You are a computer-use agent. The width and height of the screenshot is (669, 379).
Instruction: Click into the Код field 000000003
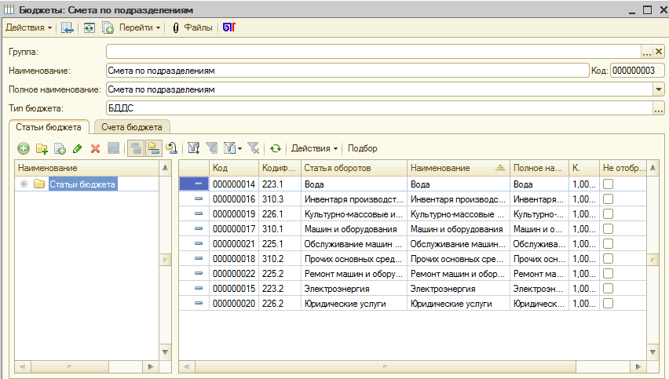coord(637,71)
